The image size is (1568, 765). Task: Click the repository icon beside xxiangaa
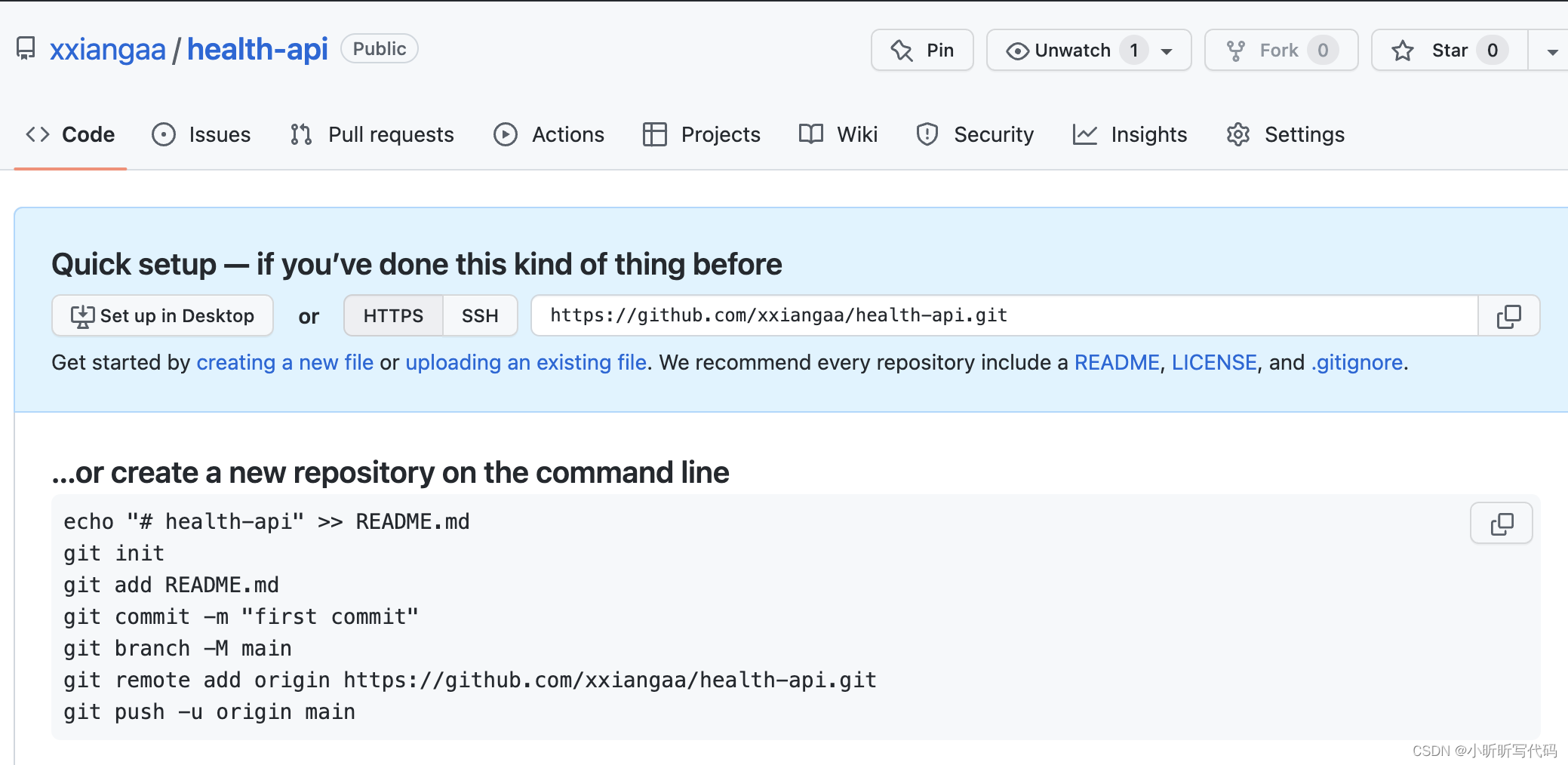[26, 49]
